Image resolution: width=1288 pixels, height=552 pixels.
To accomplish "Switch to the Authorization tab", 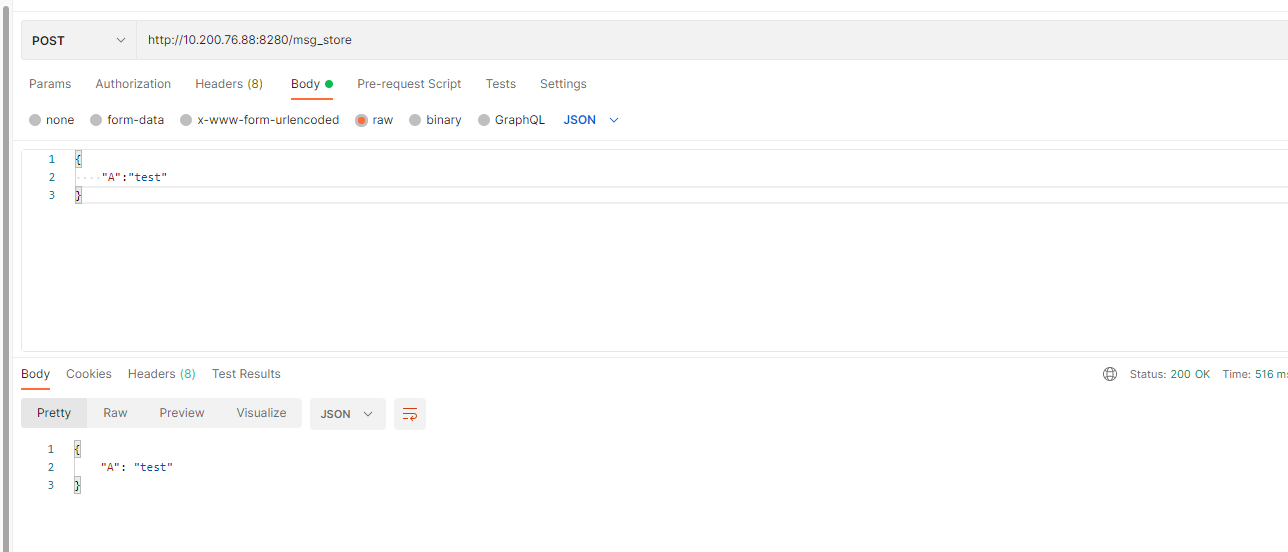I will (133, 84).
